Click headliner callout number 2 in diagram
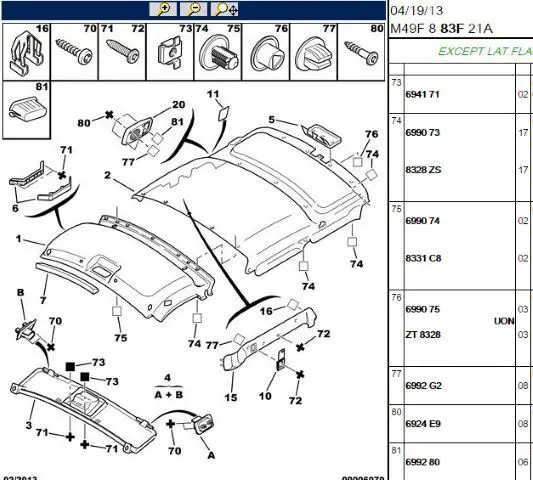Viewport: 533px width, 480px height. [x=107, y=175]
